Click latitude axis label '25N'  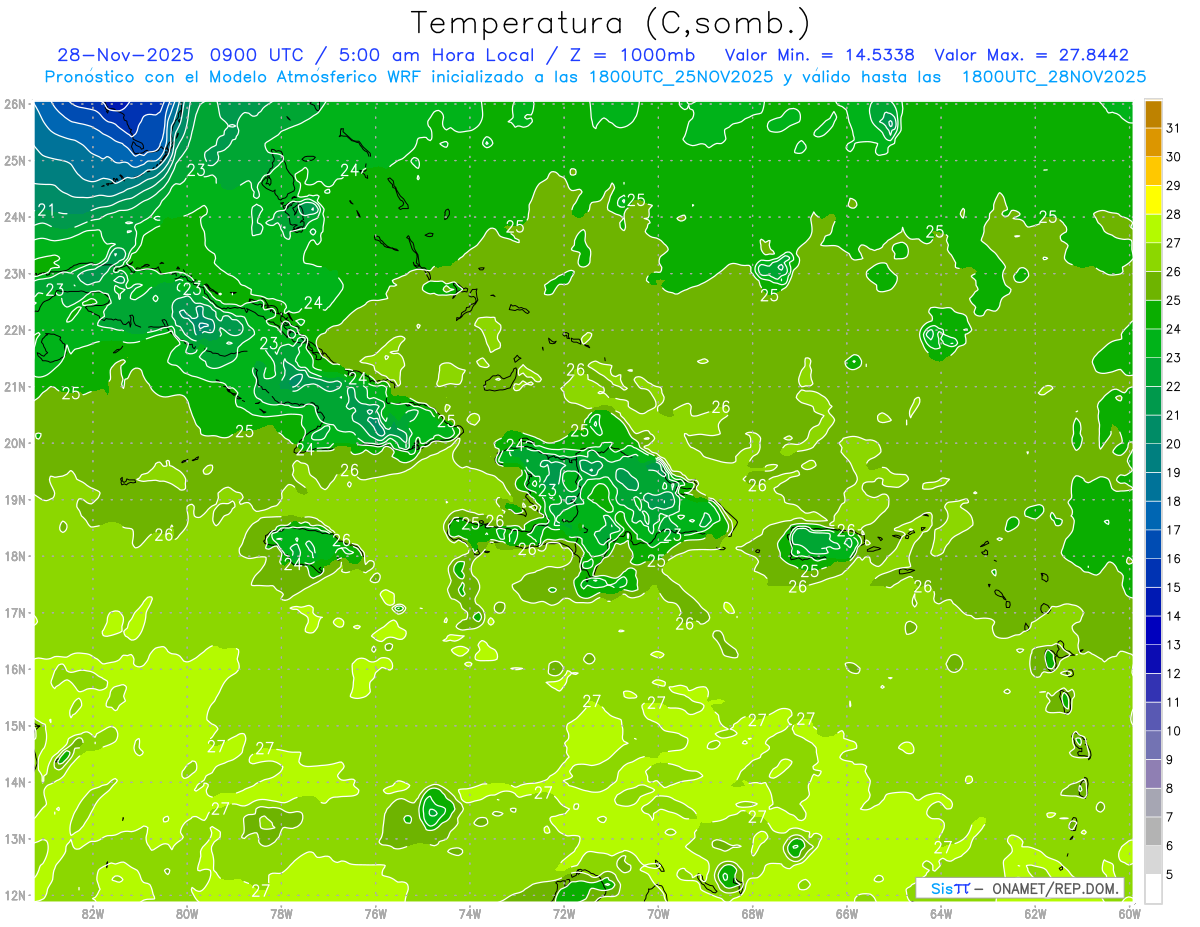click(15, 160)
